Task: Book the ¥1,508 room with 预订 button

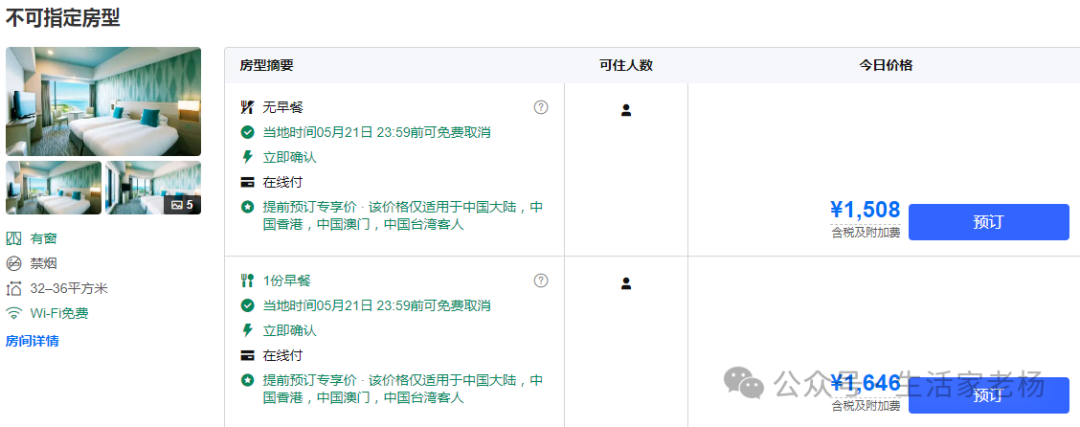Action: (987, 222)
